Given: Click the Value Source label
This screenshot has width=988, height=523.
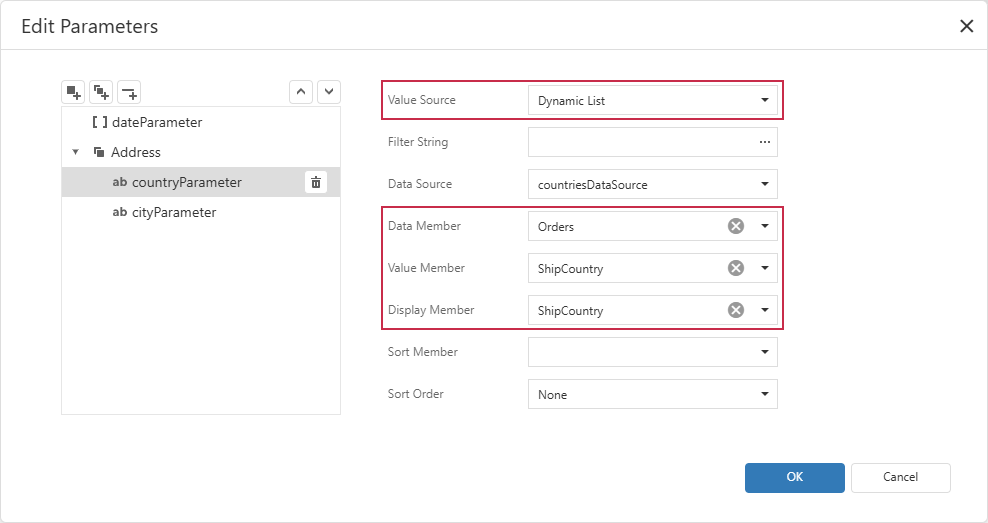Looking at the screenshot, I should point(422,100).
